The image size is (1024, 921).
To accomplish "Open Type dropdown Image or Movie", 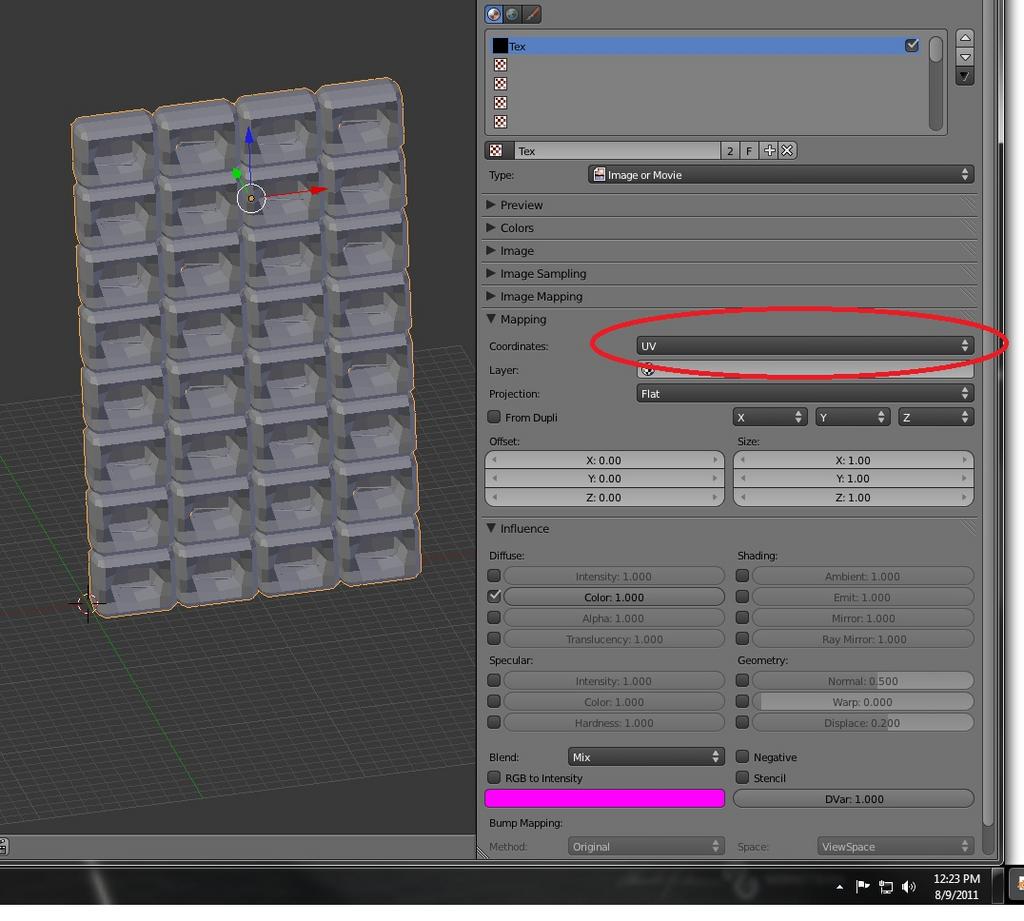I will [781, 174].
